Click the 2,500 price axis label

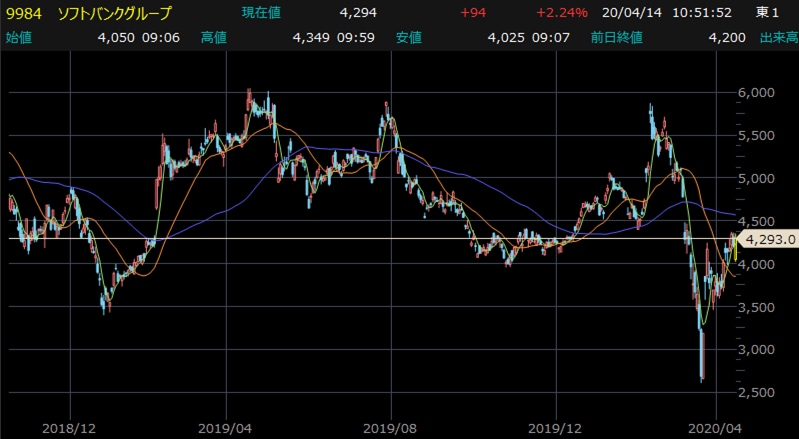[x=757, y=392]
